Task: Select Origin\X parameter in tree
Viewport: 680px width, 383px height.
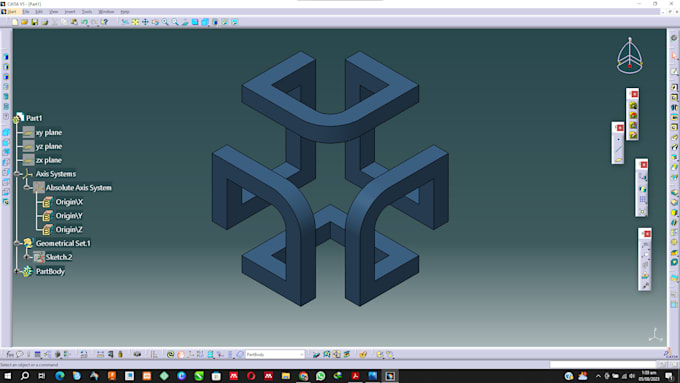Action: click(69, 202)
